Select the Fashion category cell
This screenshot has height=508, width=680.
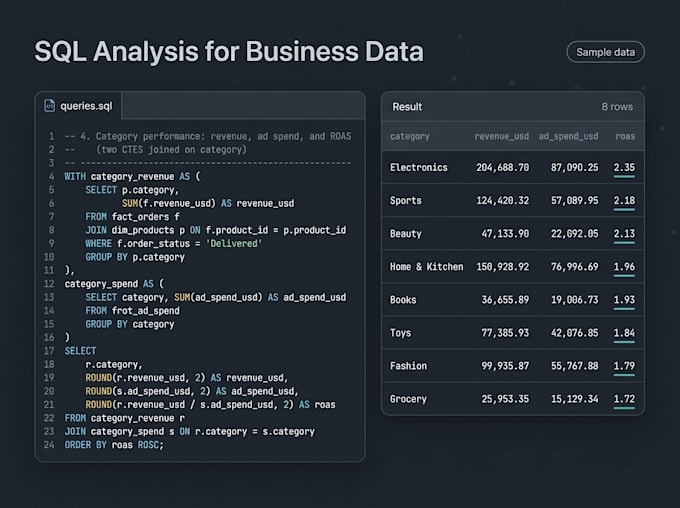point(408,366)
